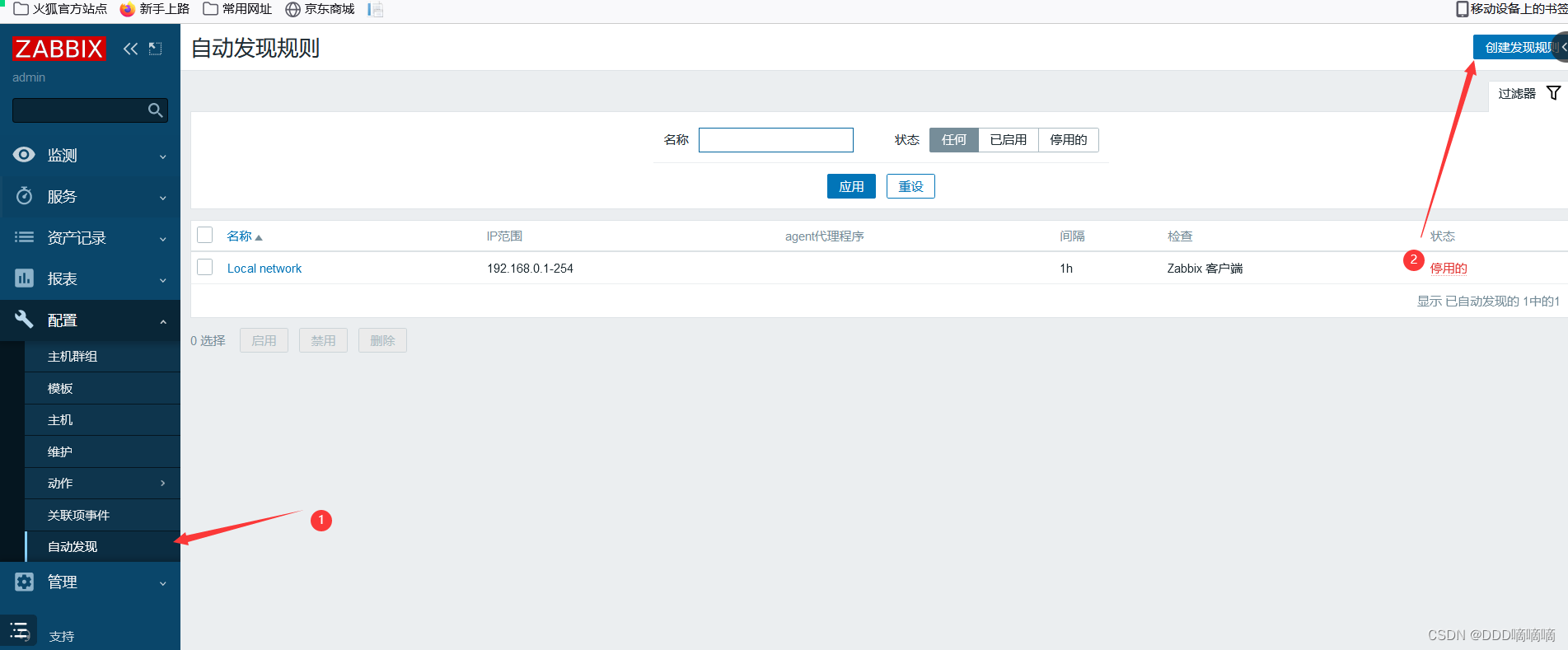Select the 停用的 status filter option

pos(1069,140)
